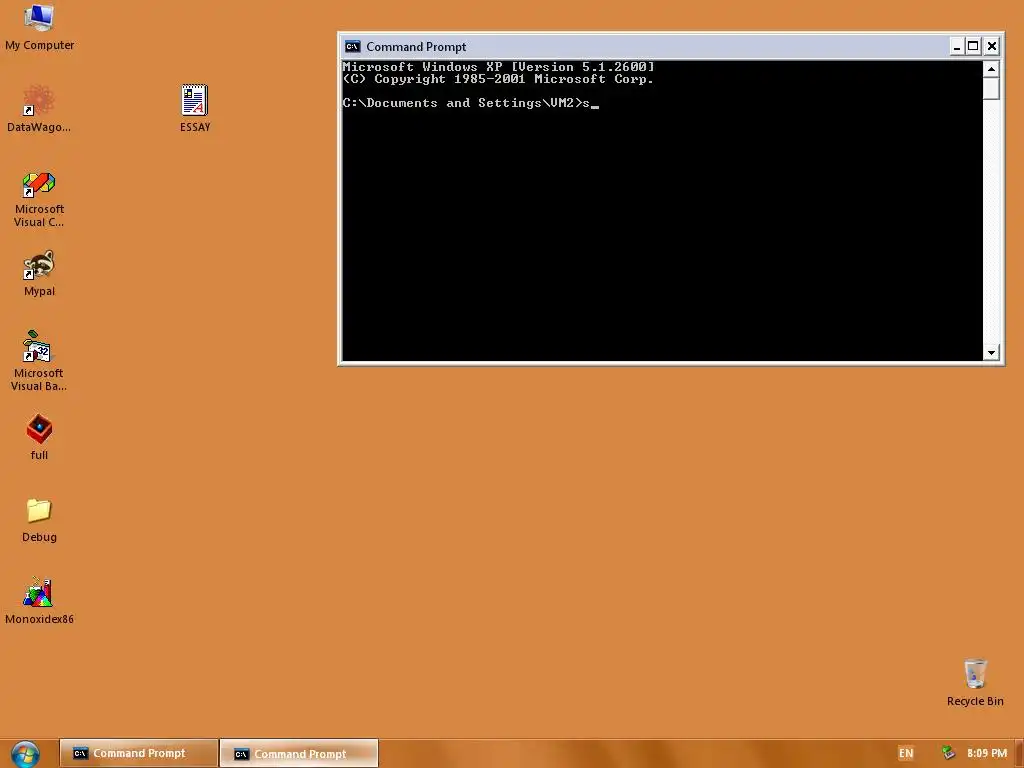The image size is (1024, 768).
Task: Open the Start menu orb
Action: pyautogui.click(x=25, y=754)
